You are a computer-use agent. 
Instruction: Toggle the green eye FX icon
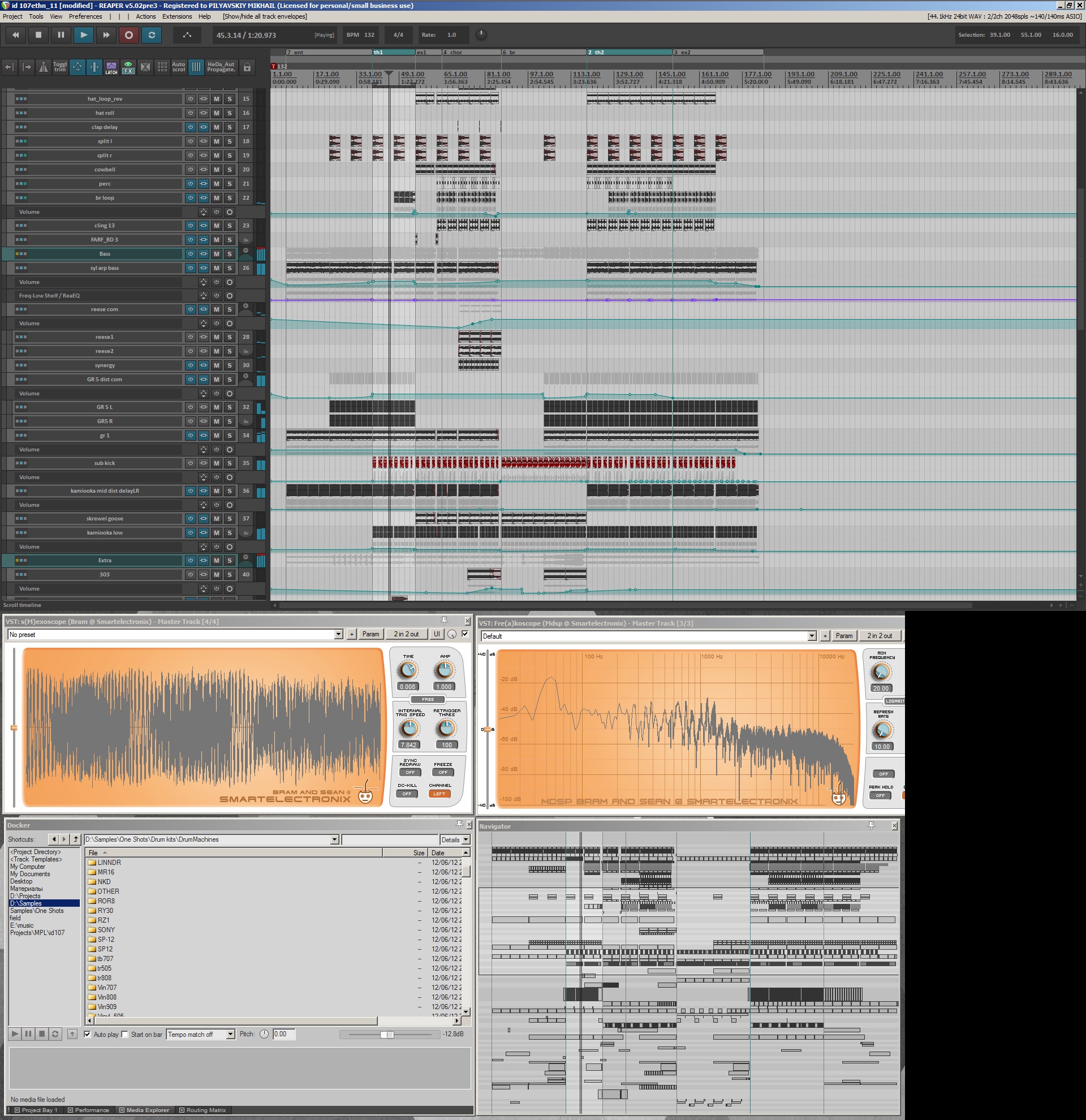pos(128,67)
